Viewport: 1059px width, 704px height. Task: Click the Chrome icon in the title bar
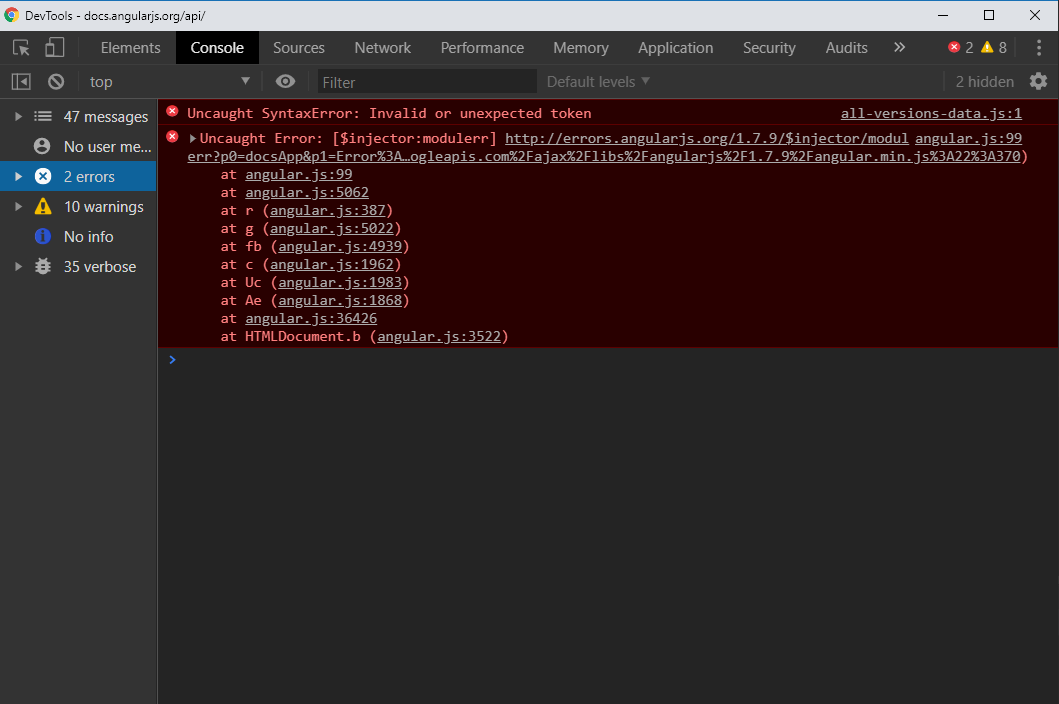[11, 15]
